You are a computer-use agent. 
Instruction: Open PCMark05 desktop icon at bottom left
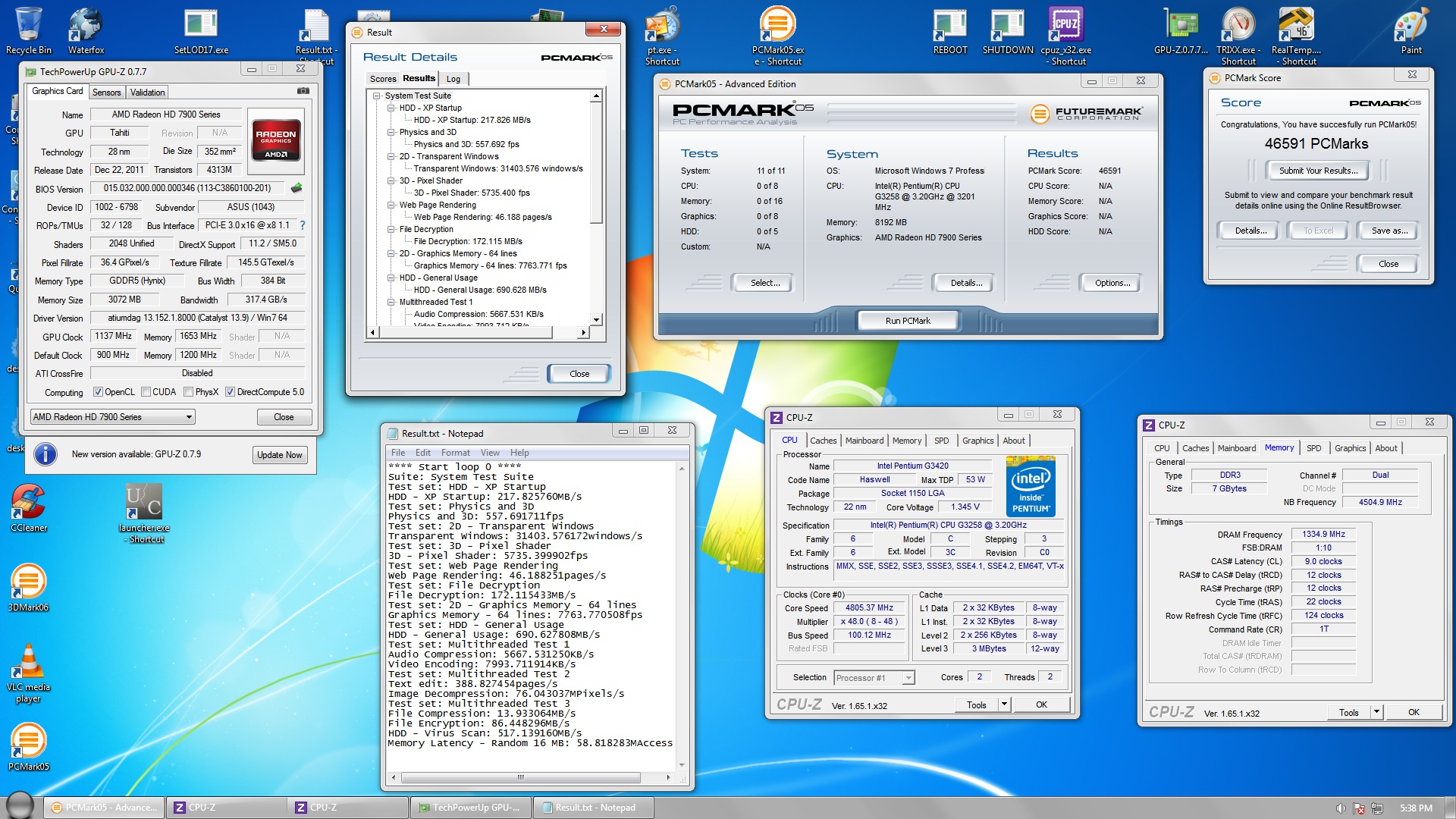click(x=28, y=747)
